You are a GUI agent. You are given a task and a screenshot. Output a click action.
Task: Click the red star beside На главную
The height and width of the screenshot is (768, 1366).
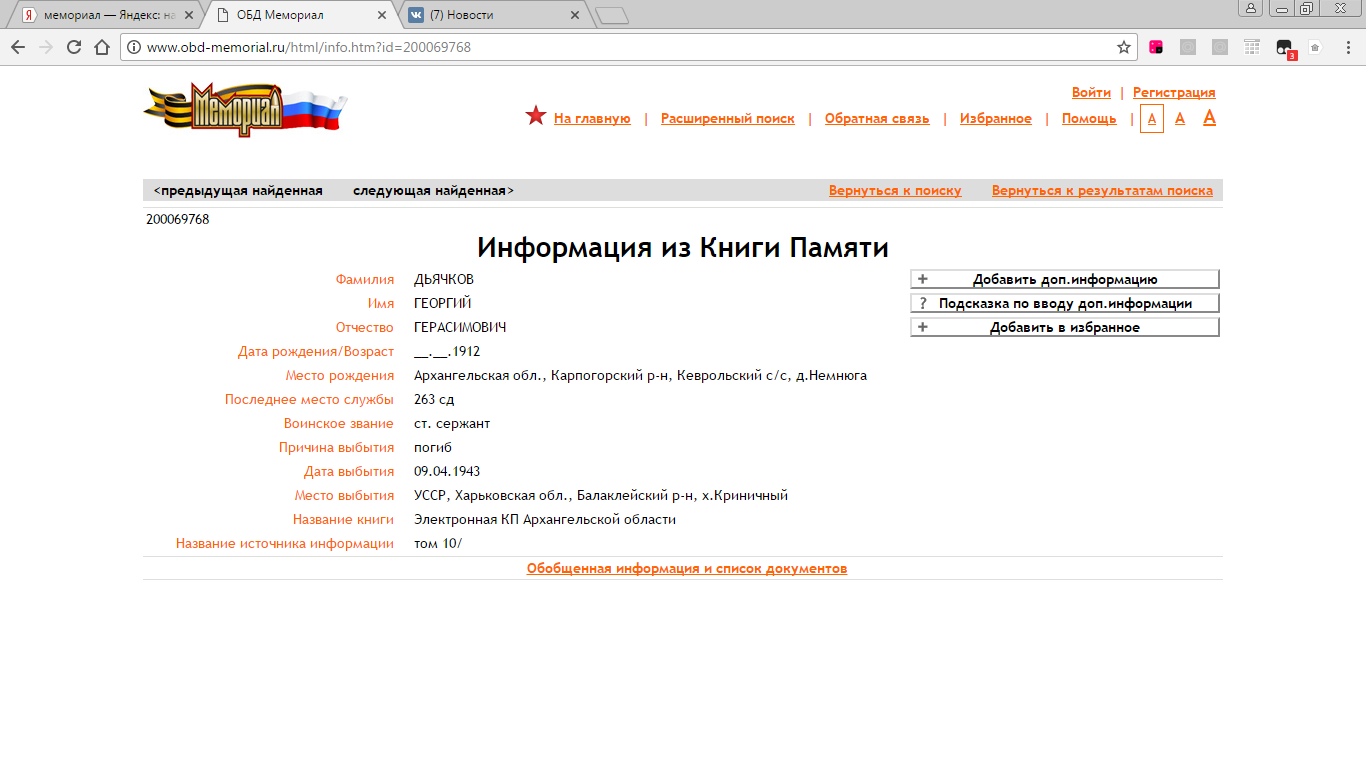click(x=536, y=116)
